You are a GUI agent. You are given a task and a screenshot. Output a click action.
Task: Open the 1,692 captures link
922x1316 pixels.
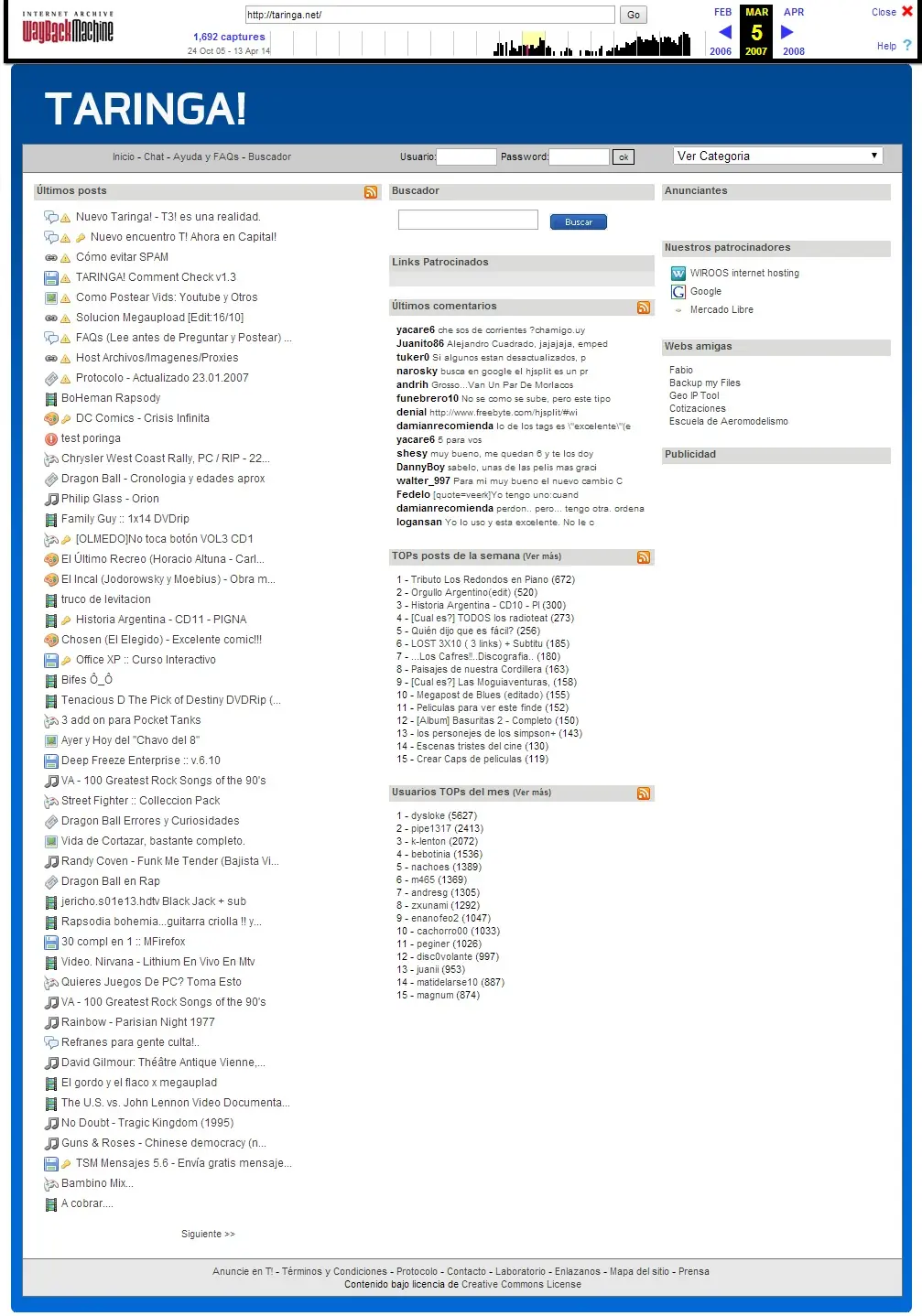tap(229, 38)
